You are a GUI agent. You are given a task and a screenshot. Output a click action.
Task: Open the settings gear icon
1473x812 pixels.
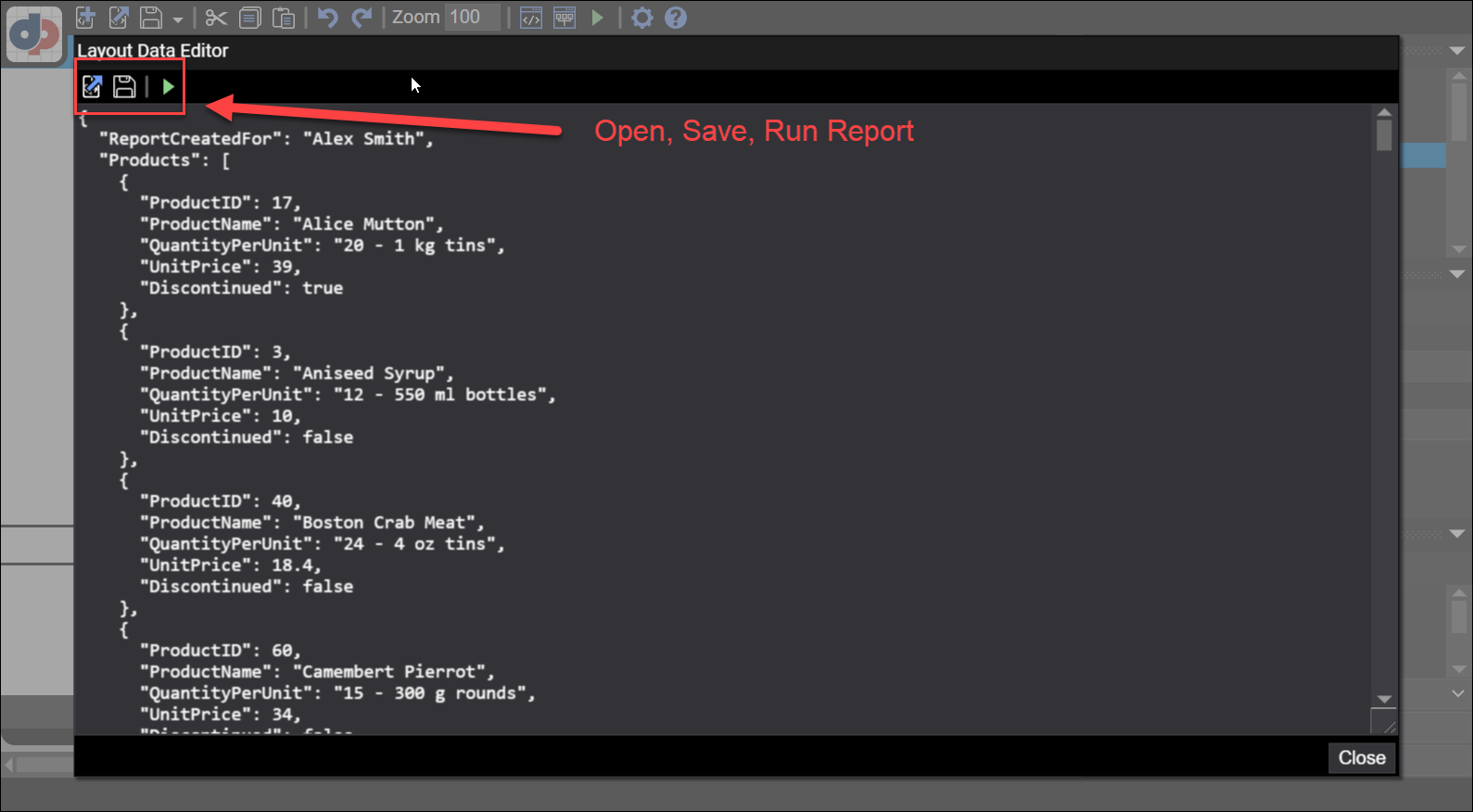tap(641, 18)
